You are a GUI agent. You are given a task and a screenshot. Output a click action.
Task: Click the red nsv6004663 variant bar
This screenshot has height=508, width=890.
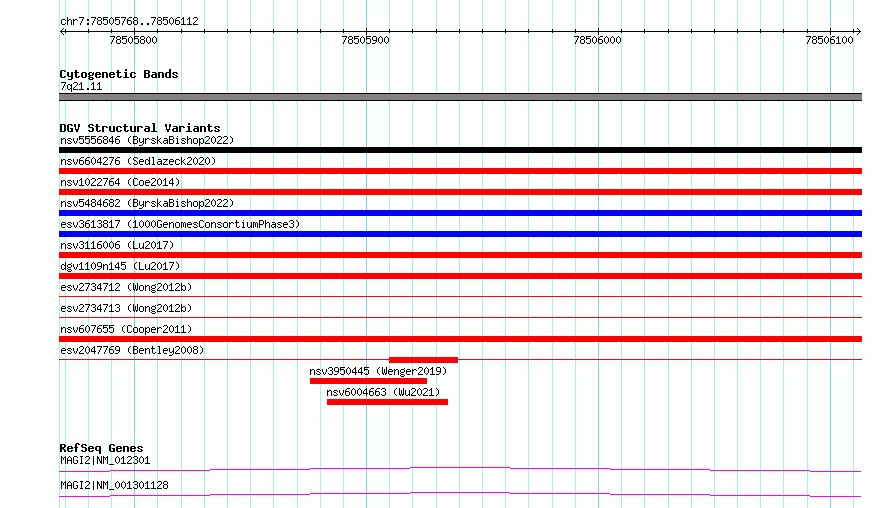coord(387,402)
